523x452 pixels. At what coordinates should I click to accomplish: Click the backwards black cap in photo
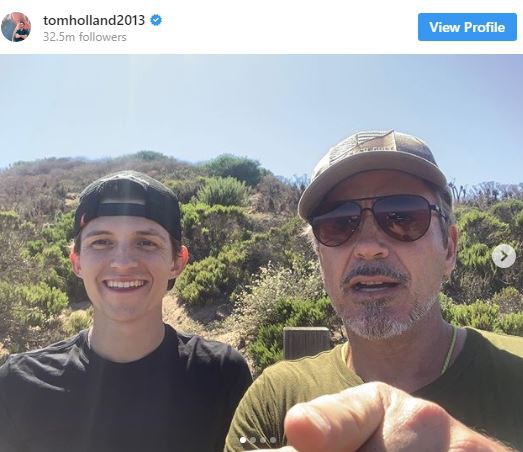point(128,200)
